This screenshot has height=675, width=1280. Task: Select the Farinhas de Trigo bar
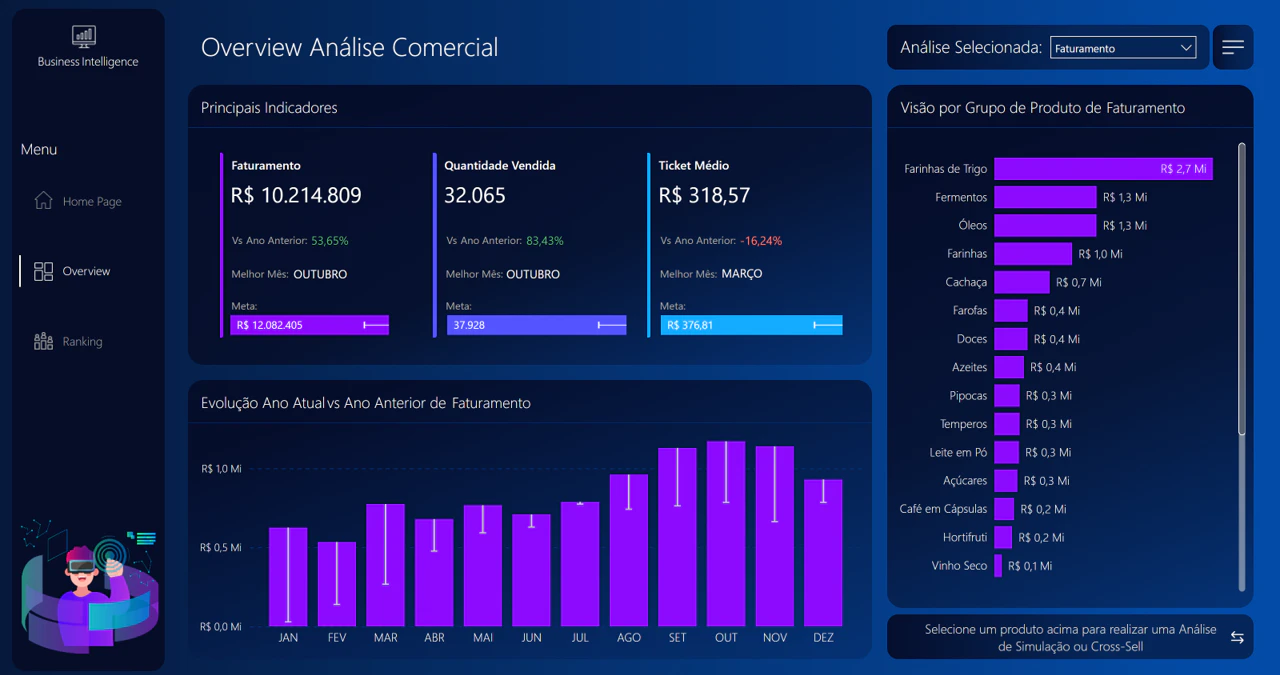(1103, 169)
